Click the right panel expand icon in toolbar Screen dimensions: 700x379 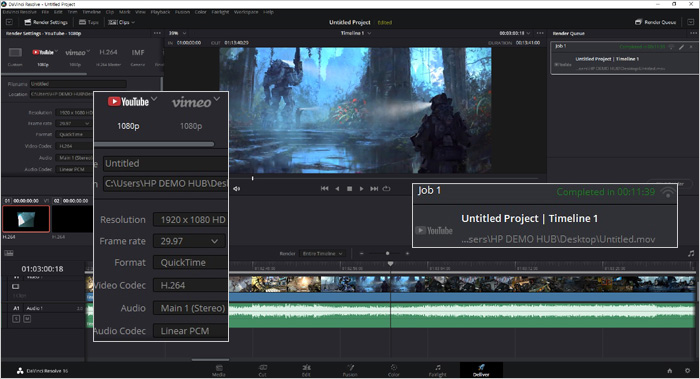coord(690,22)
